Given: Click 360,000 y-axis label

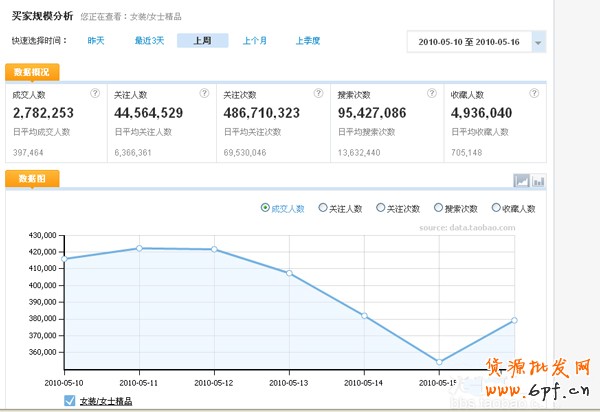Looking at the screenshot, I should 42,352.
